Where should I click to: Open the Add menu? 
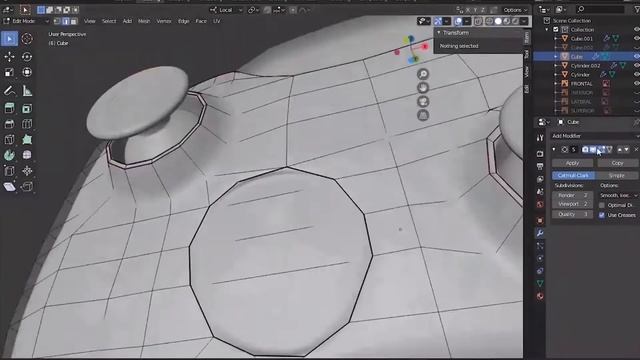[x=127, y=21]
